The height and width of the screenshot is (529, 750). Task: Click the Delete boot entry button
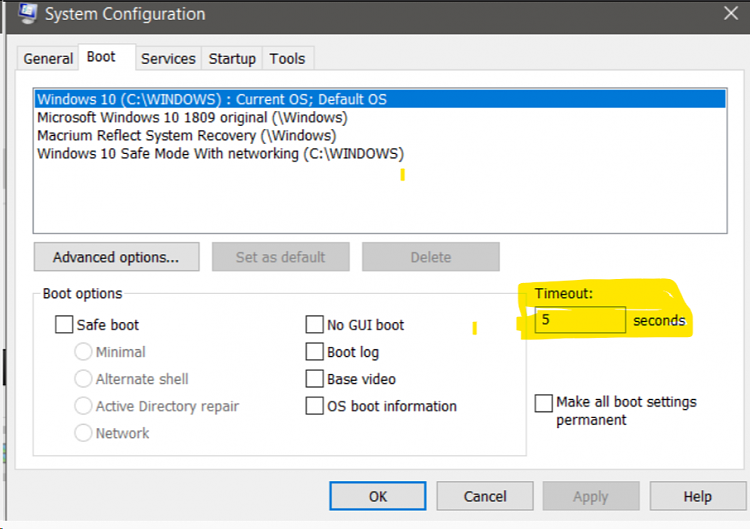click(x=430, y=257)
